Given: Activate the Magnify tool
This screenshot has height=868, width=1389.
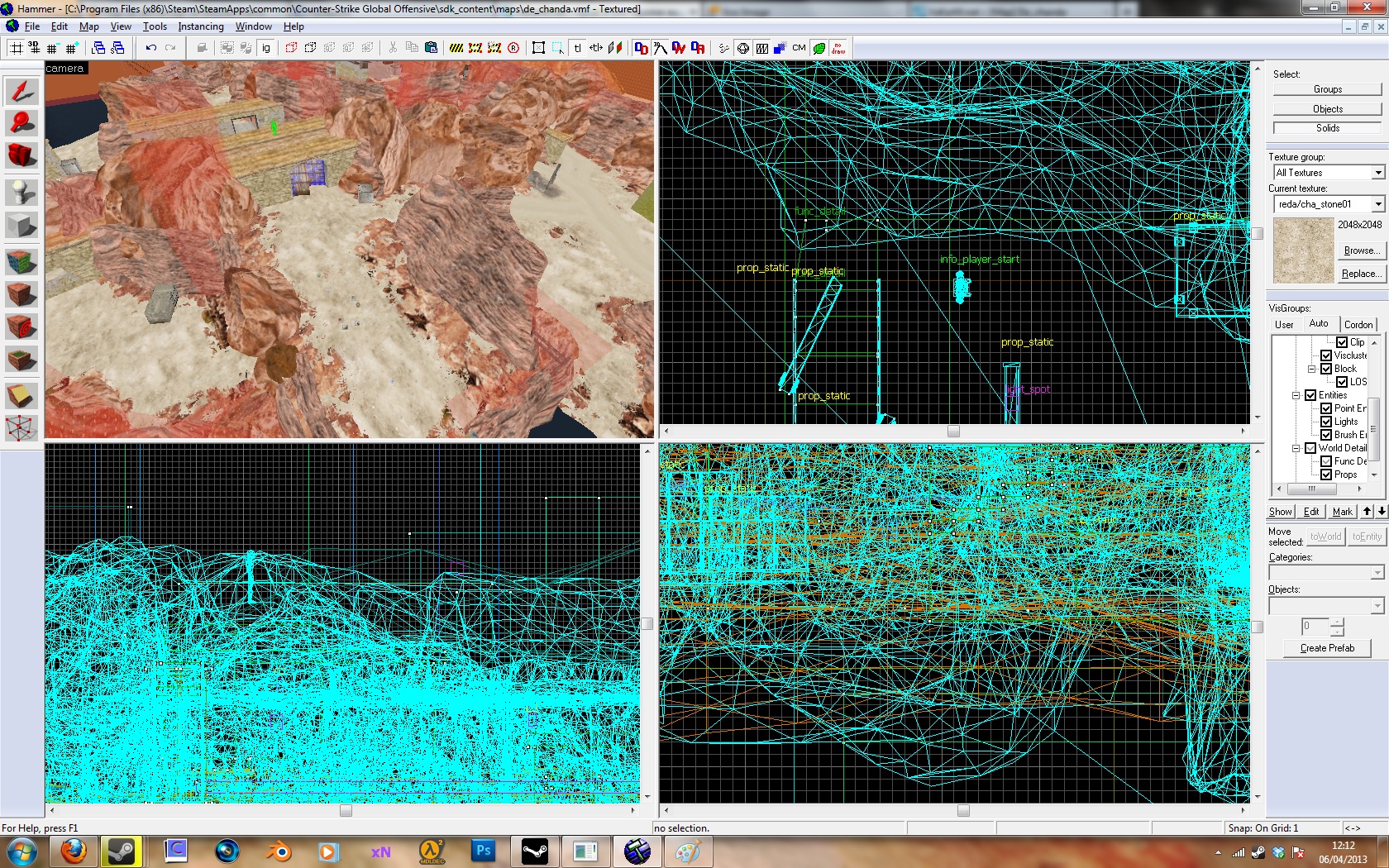Looking at the screenshot, I should pyautogui.click(x=21, y=123).
